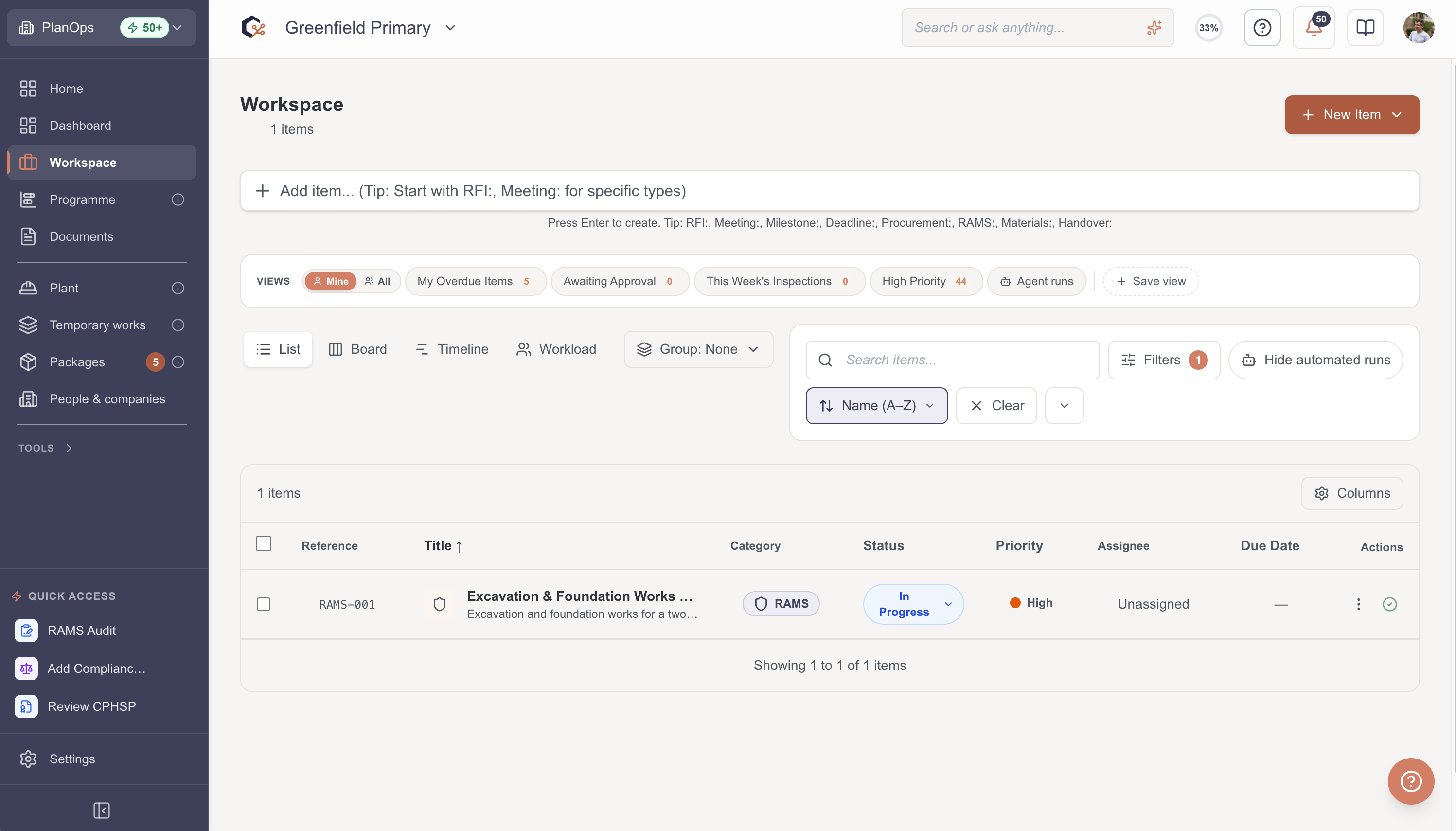Image resolution: width=1456 pixels, height=831 pixels.
Task: Open the Columns settings gear button
Action: (1351, 493)
